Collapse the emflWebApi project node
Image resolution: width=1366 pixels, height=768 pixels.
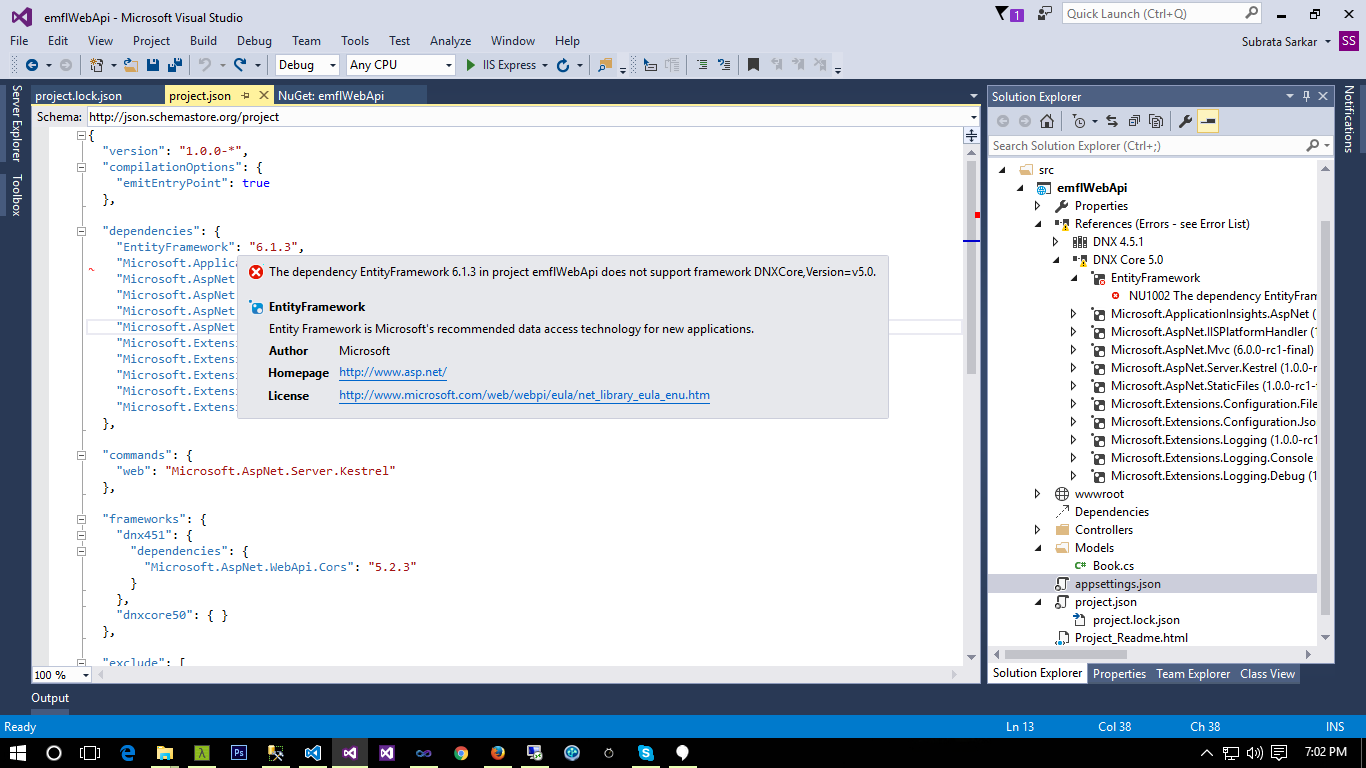(1021, 188)
